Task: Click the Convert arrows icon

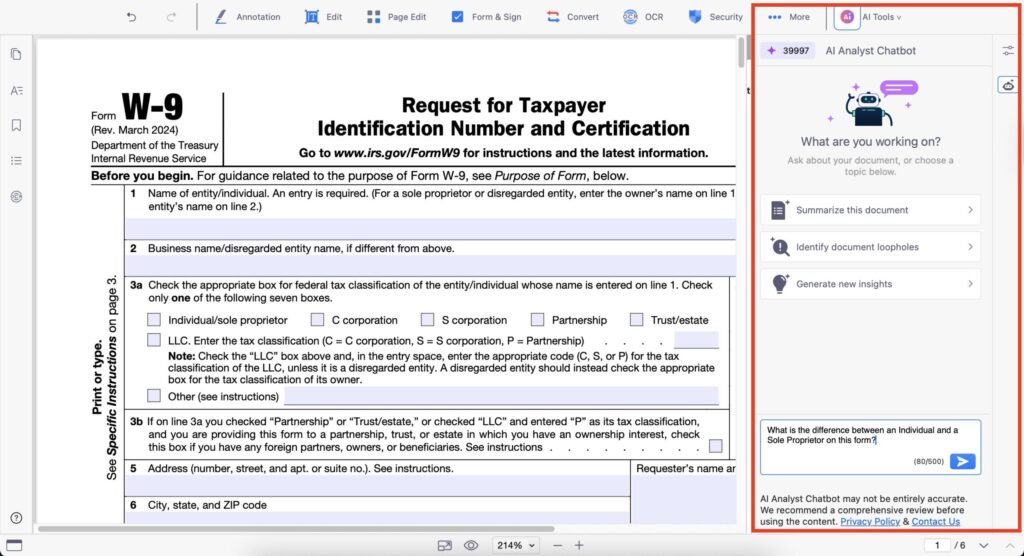Action: point(553,17)
